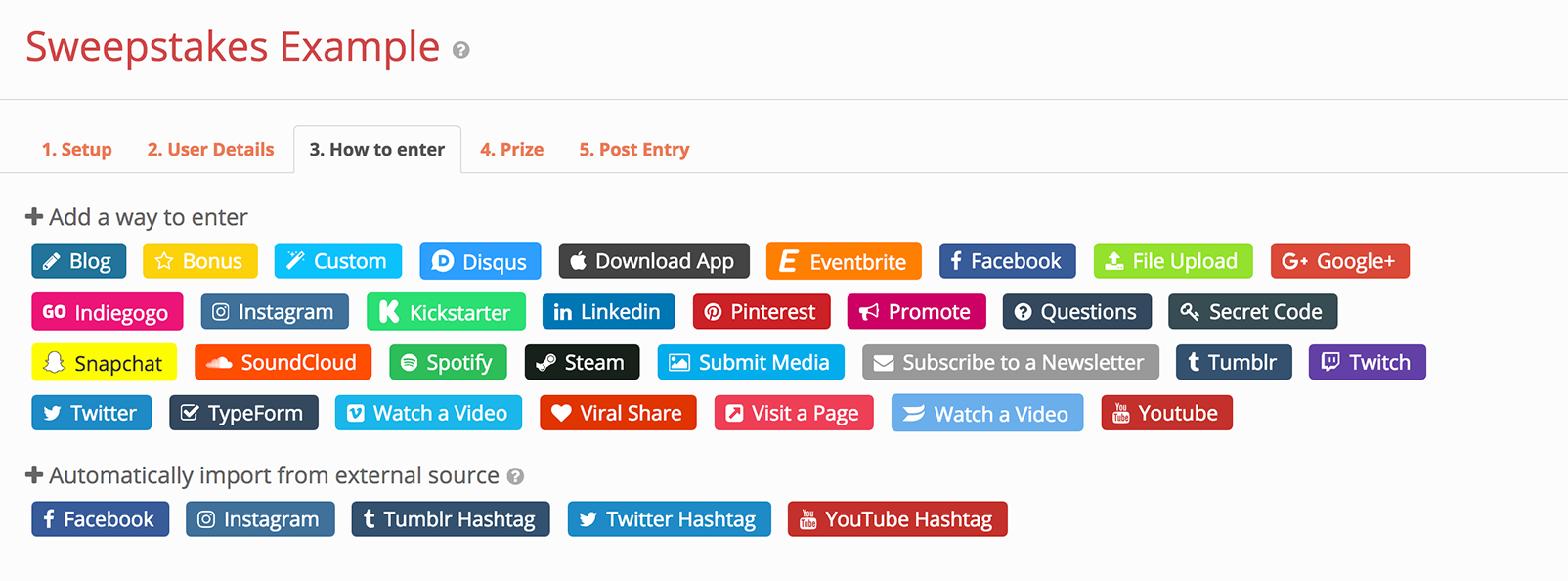
Task: Add a Secret Code entry method
Action: click(1252, 311)
